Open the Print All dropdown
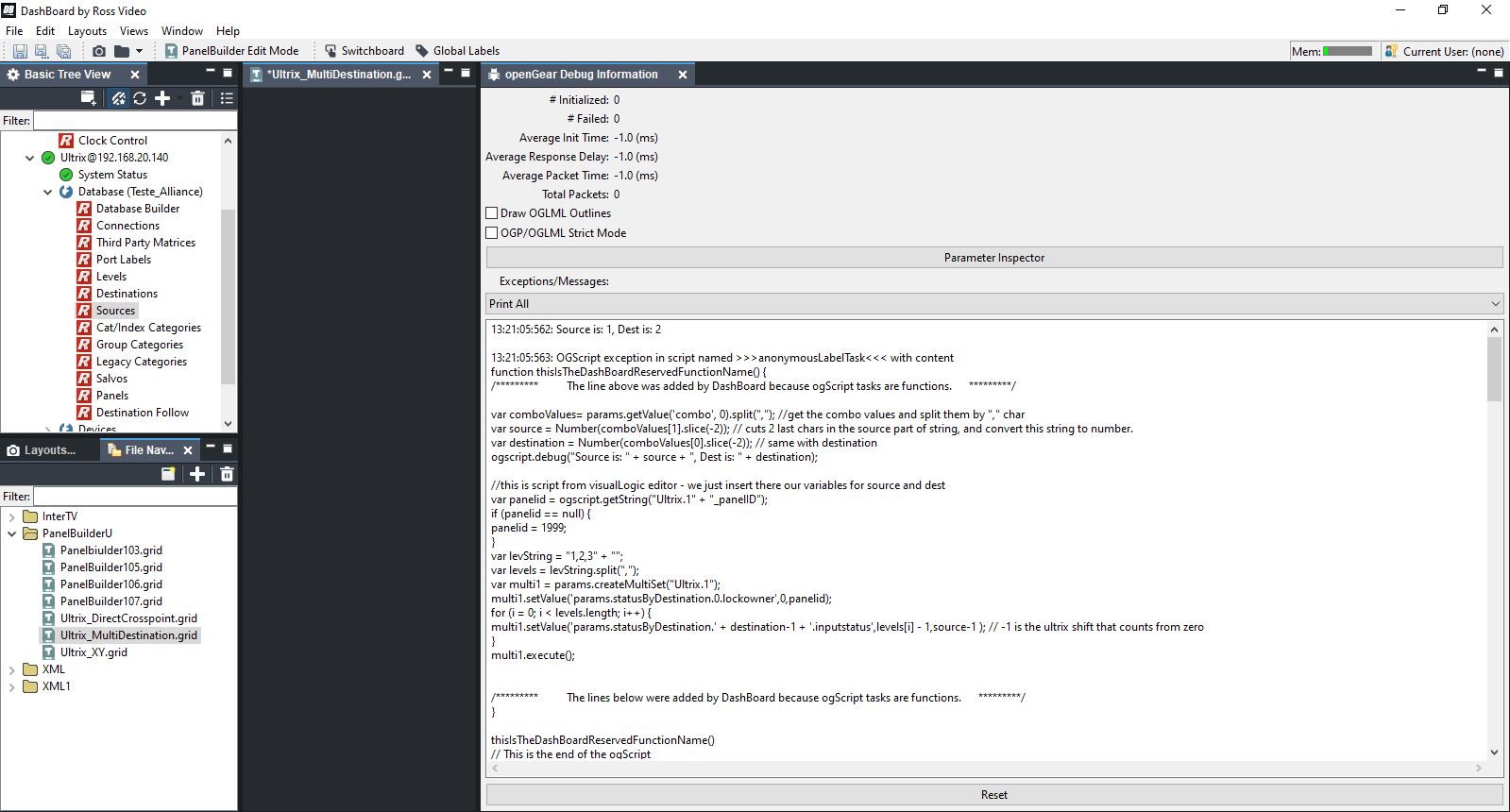Image resolution: width=1510 pixels, height=812 pixels. point(994,304)
